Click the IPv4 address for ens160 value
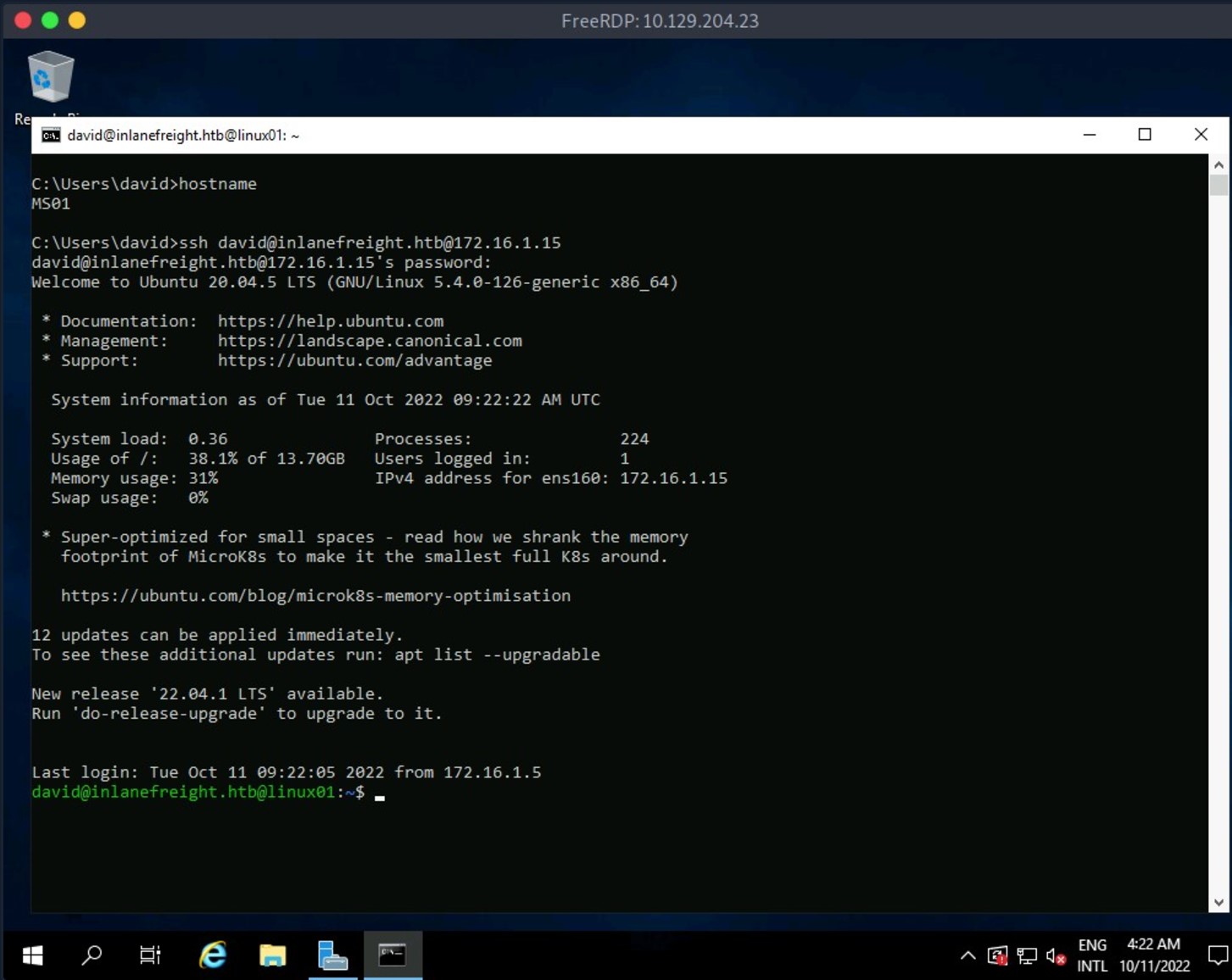Image resolution: width=1232 pixels, height=980 pixels. (673, 478)
